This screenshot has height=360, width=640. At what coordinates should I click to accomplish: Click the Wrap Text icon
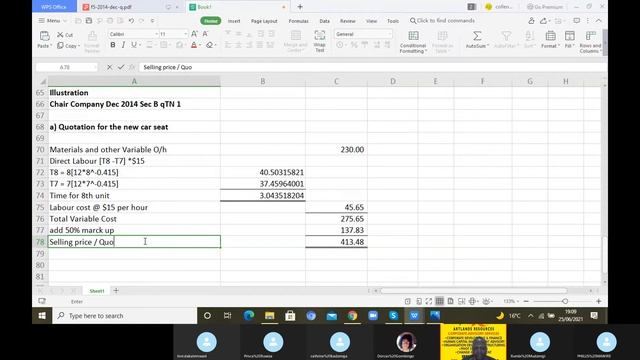pos(320,36)
